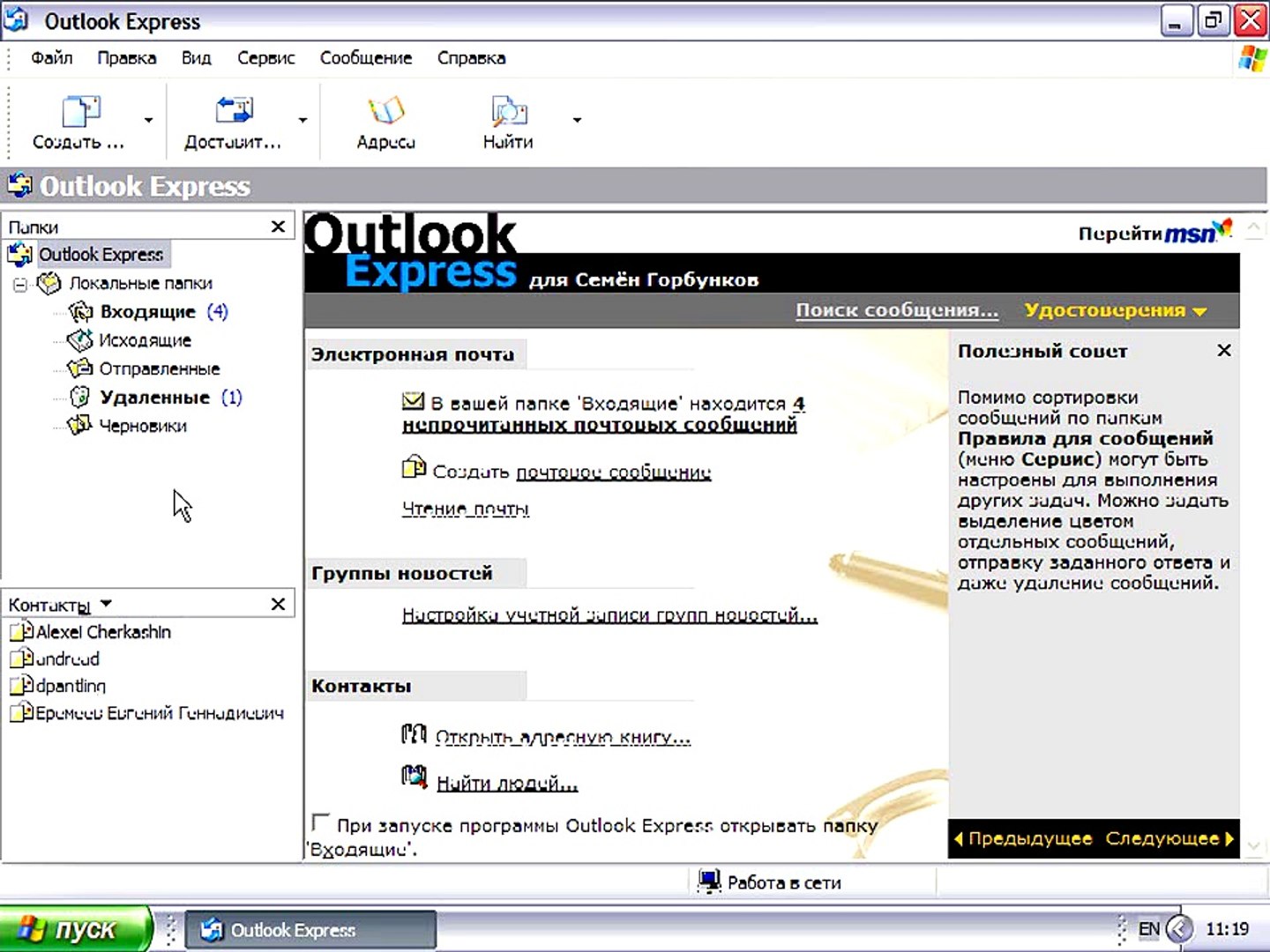
Task: Click the unread mail envelope icon
Action: [413, 401]
